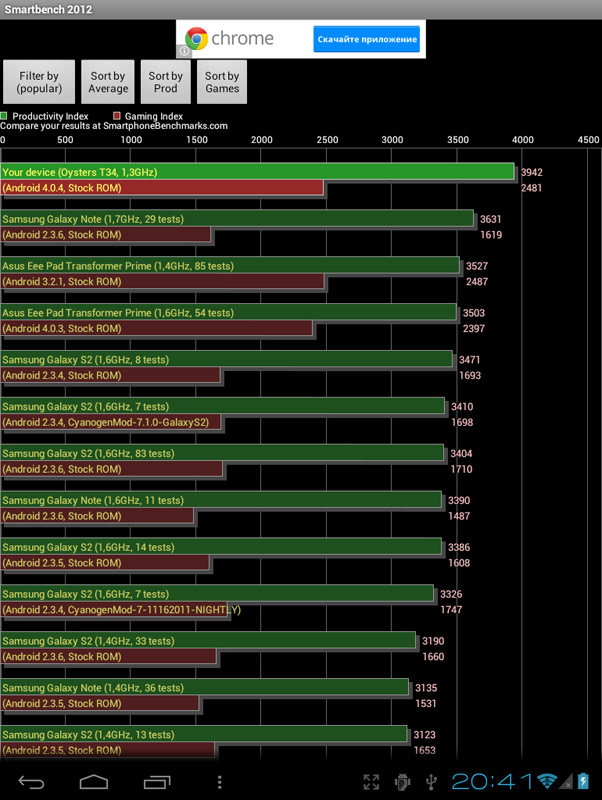
Task: Click the blue Скачайте приложение button
Action: [367, 39]
